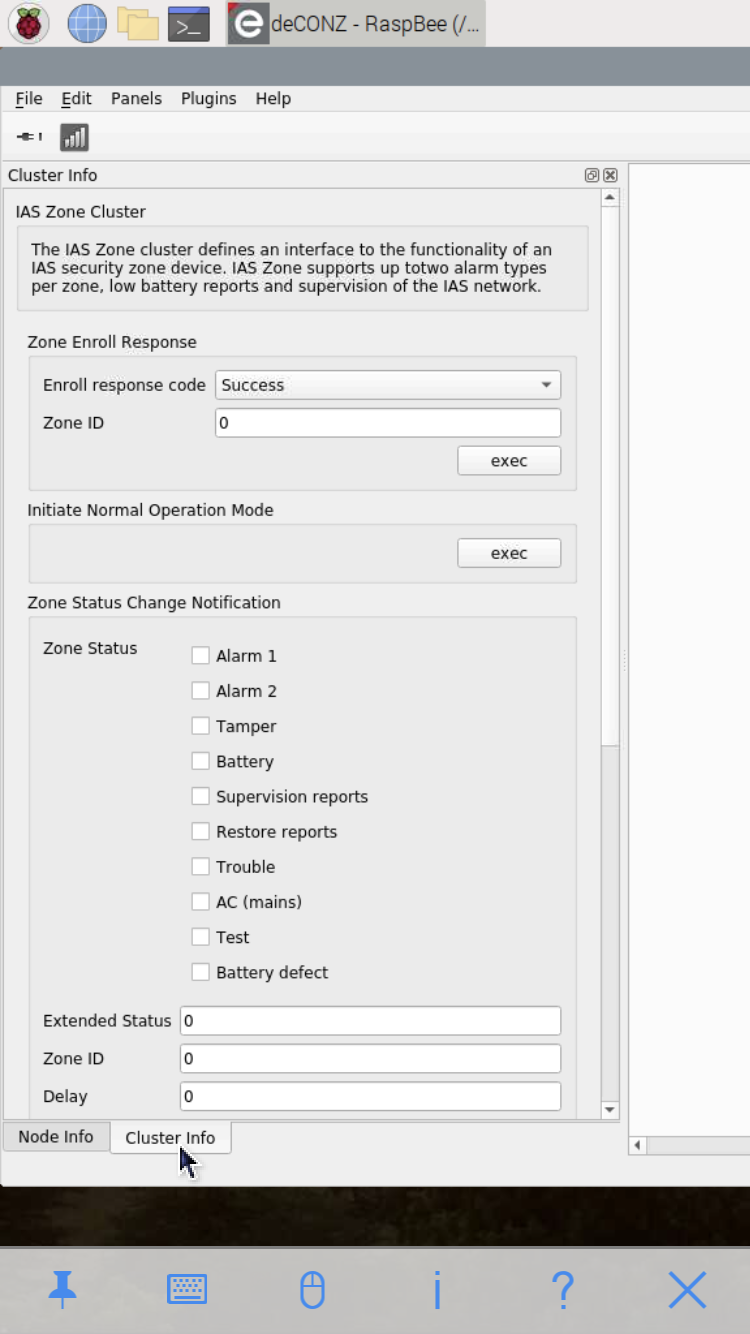Open the Panels menu
The height and width of the screenshot is (1334, 750).
coord(136,98)
